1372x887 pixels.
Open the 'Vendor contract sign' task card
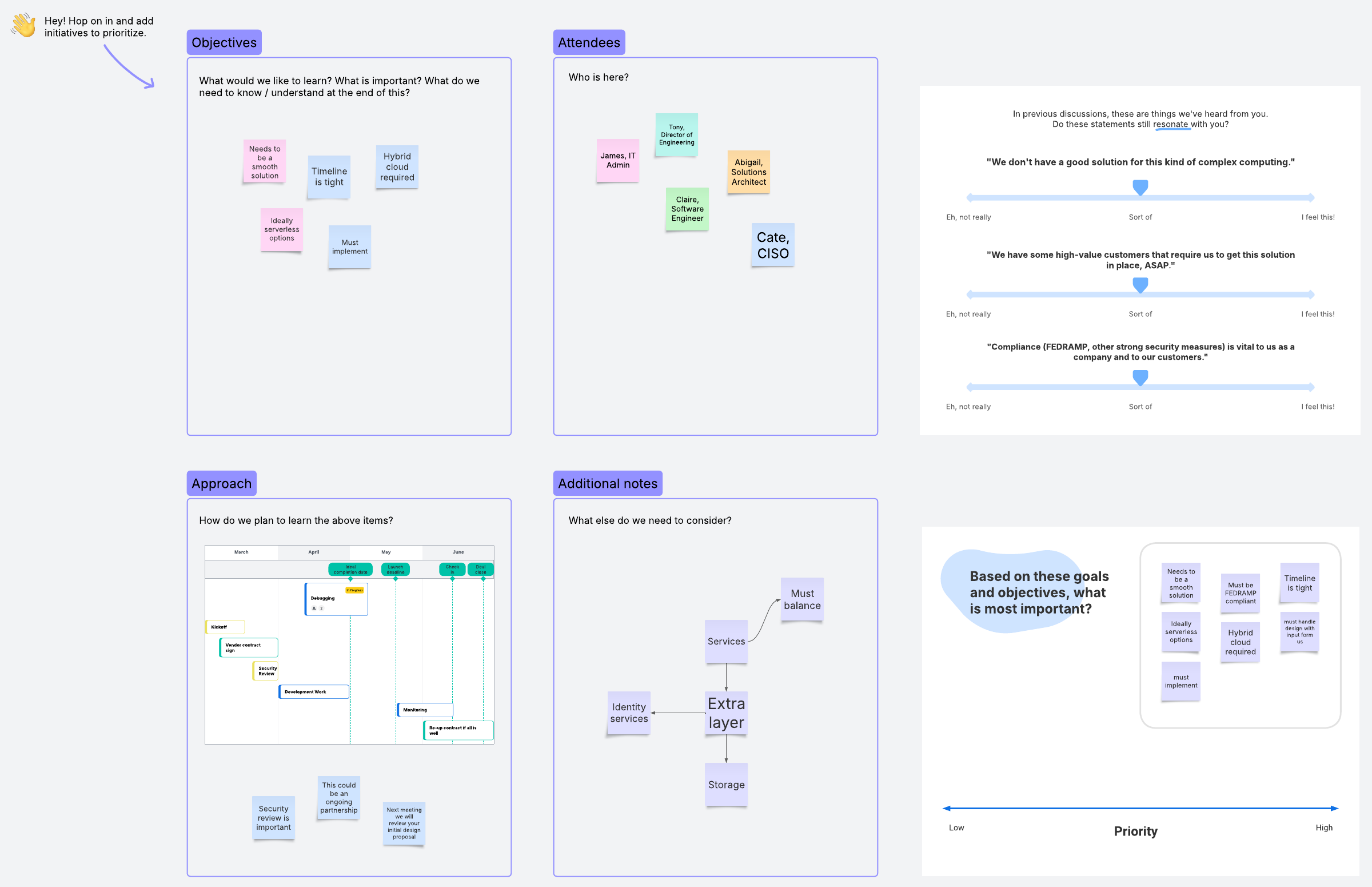point(249,647)
